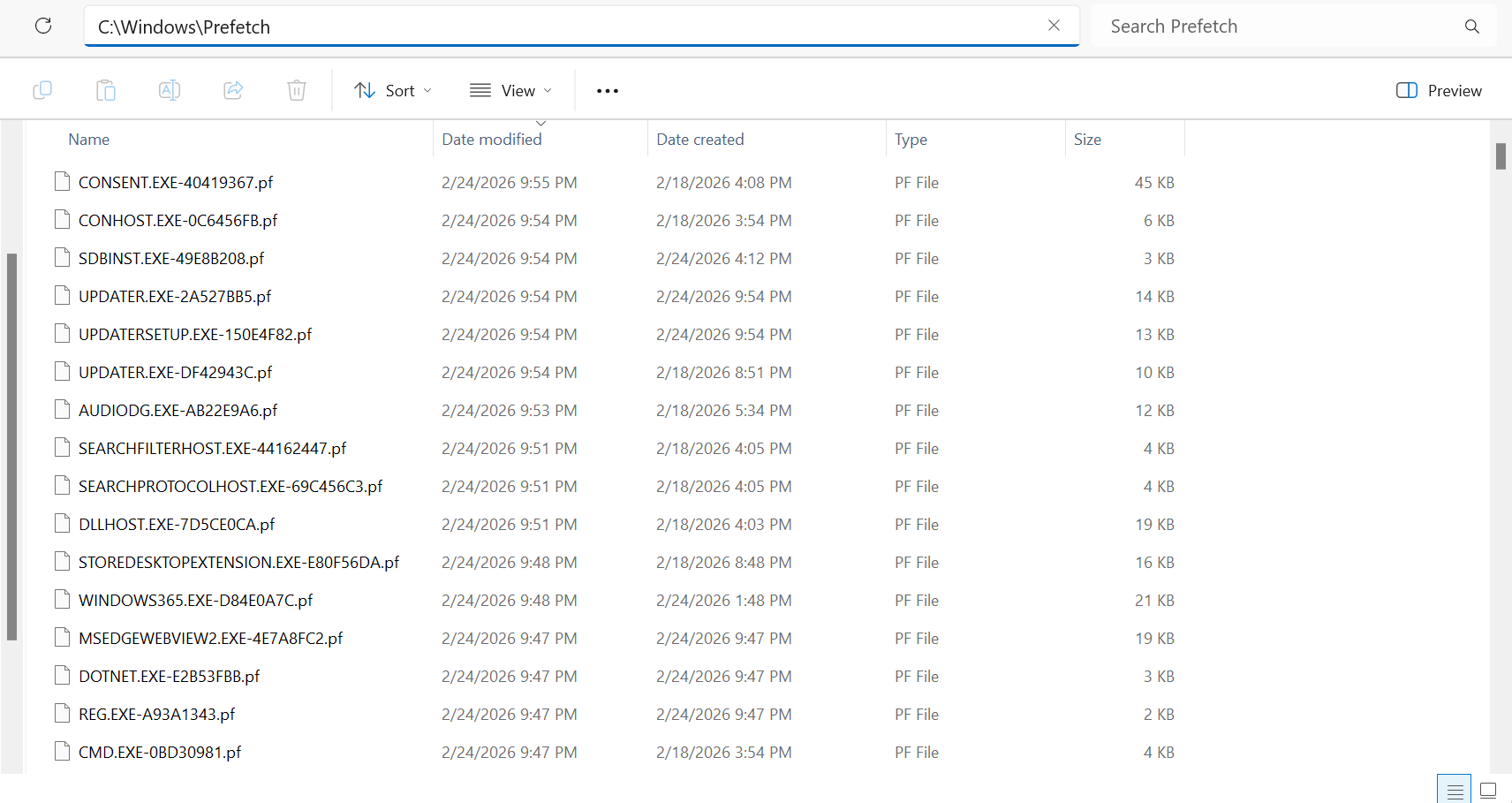Click the Paste toolbar icon
Viewport: 1512px width, 803px height.
click(x=106, y=90)
